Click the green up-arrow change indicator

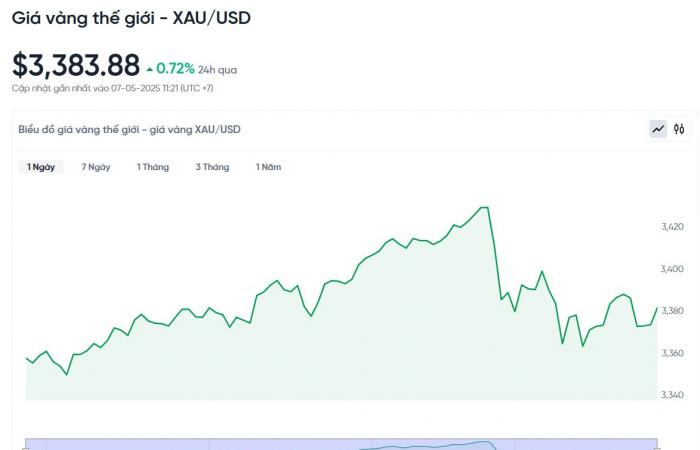150,69
